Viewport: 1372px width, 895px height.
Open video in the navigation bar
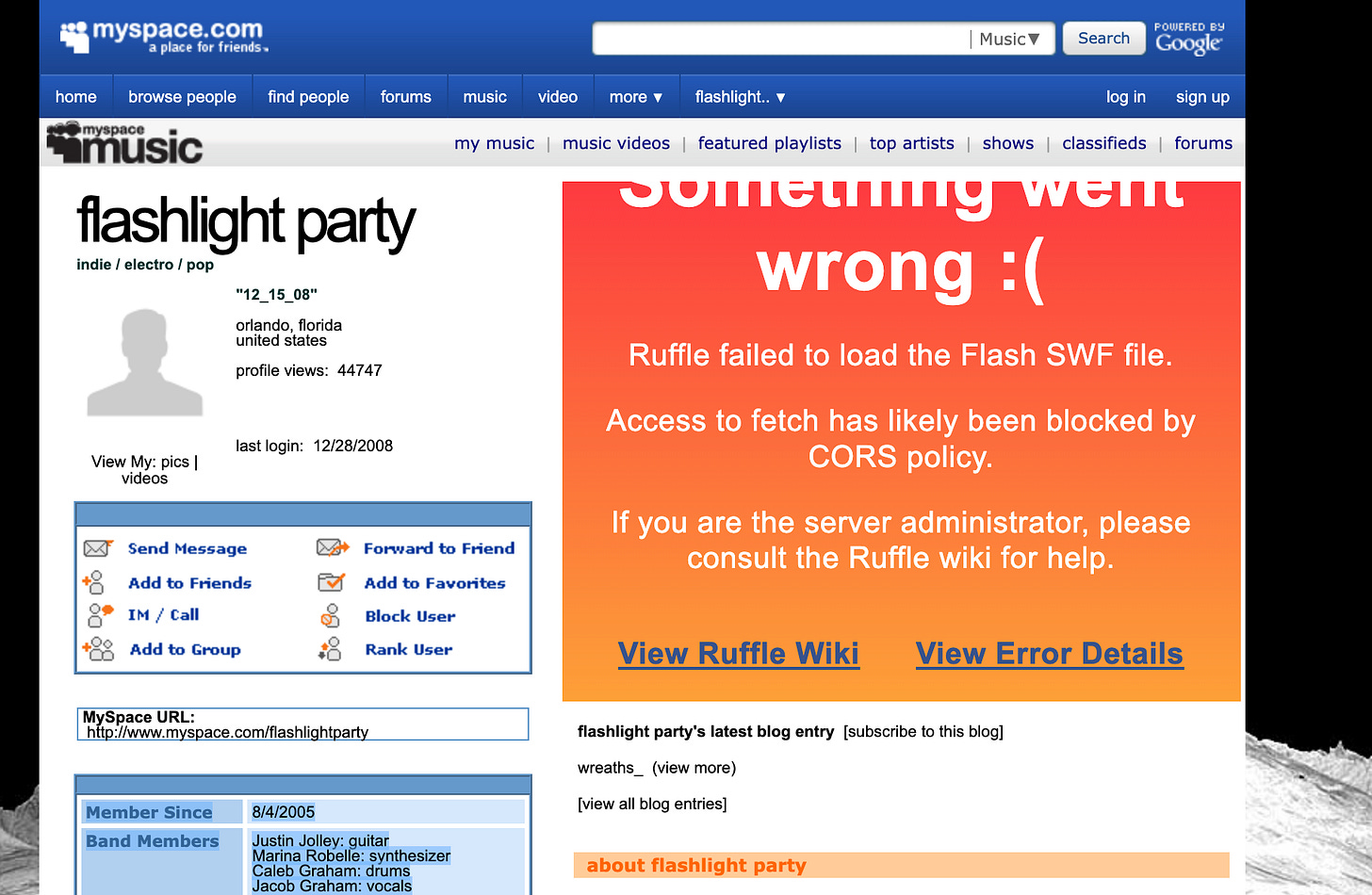tap(558, 97)
